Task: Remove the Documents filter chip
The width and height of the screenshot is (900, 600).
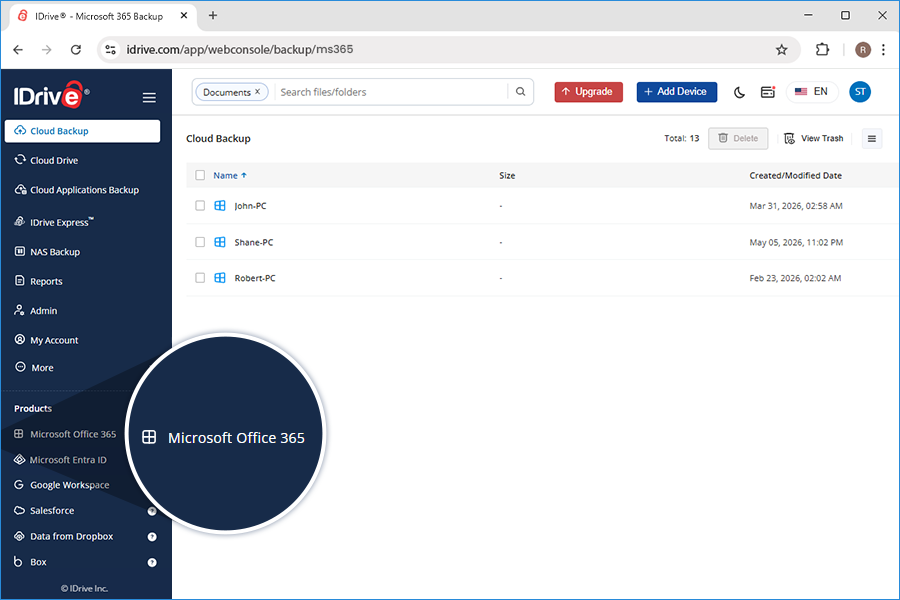Action: [x=258, y=92]
